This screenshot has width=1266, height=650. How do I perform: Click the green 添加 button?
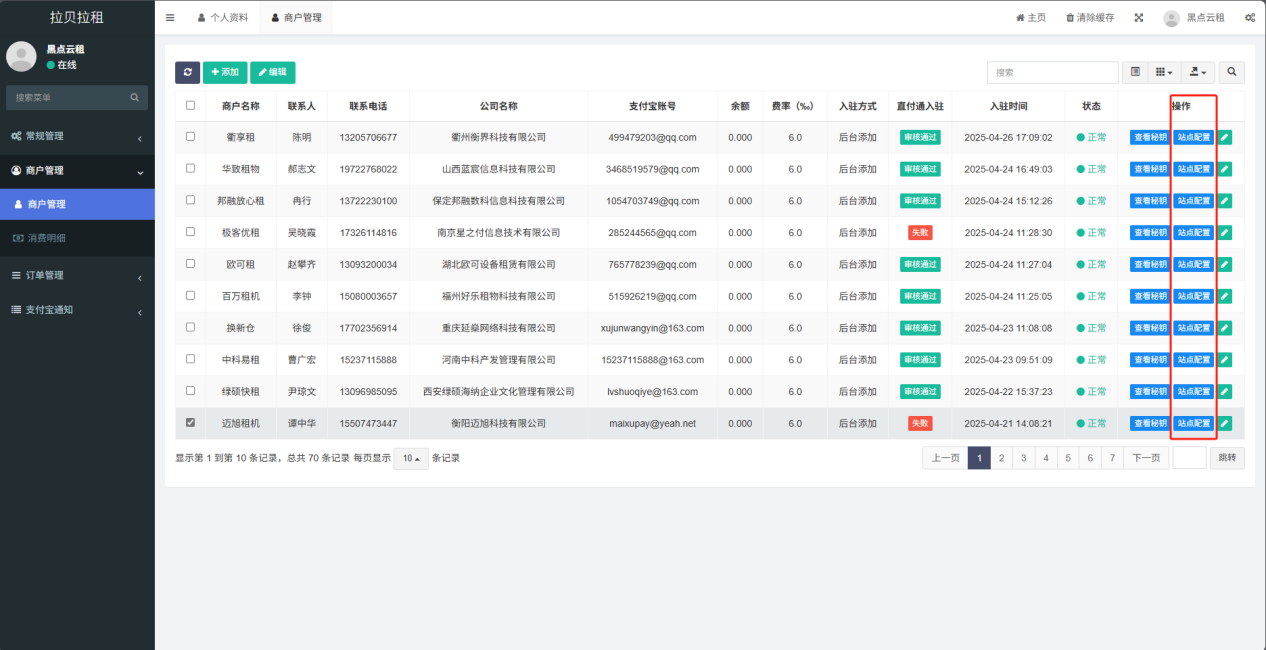225,72
